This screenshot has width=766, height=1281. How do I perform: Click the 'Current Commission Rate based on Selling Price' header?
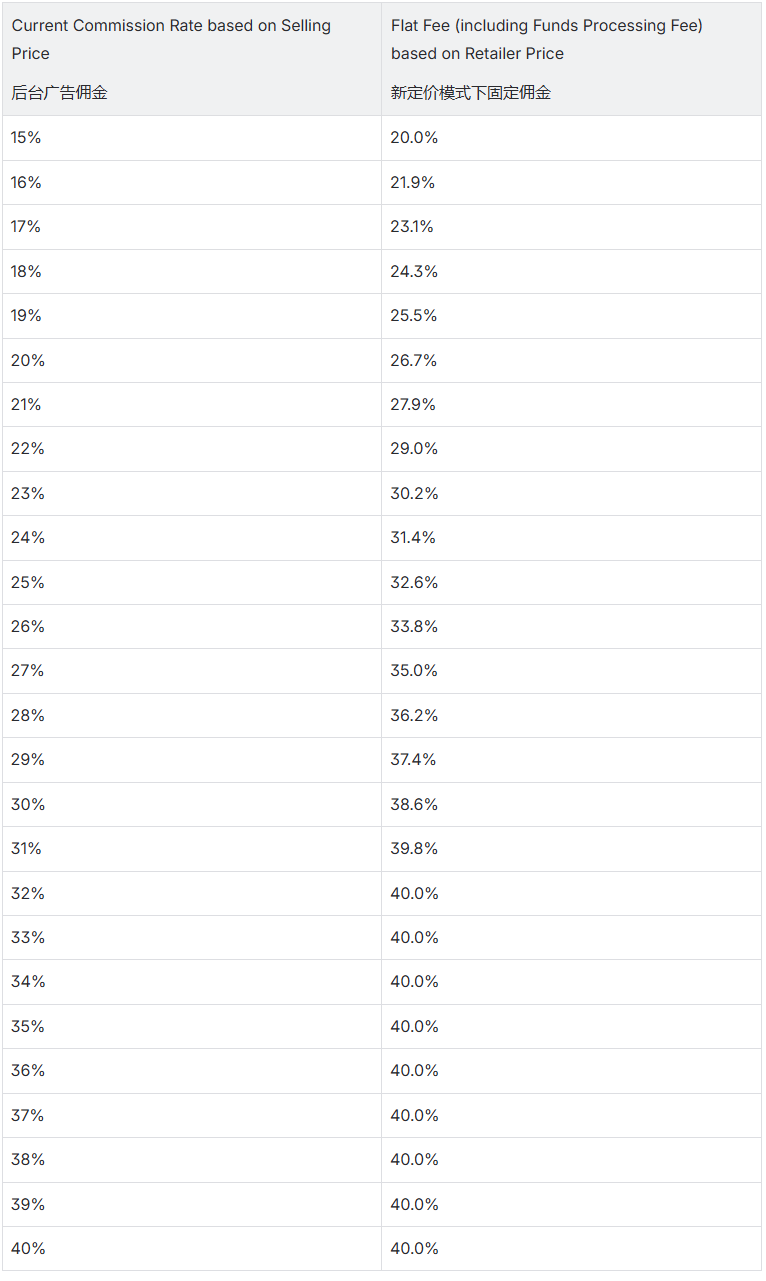[x=171, y=39]
